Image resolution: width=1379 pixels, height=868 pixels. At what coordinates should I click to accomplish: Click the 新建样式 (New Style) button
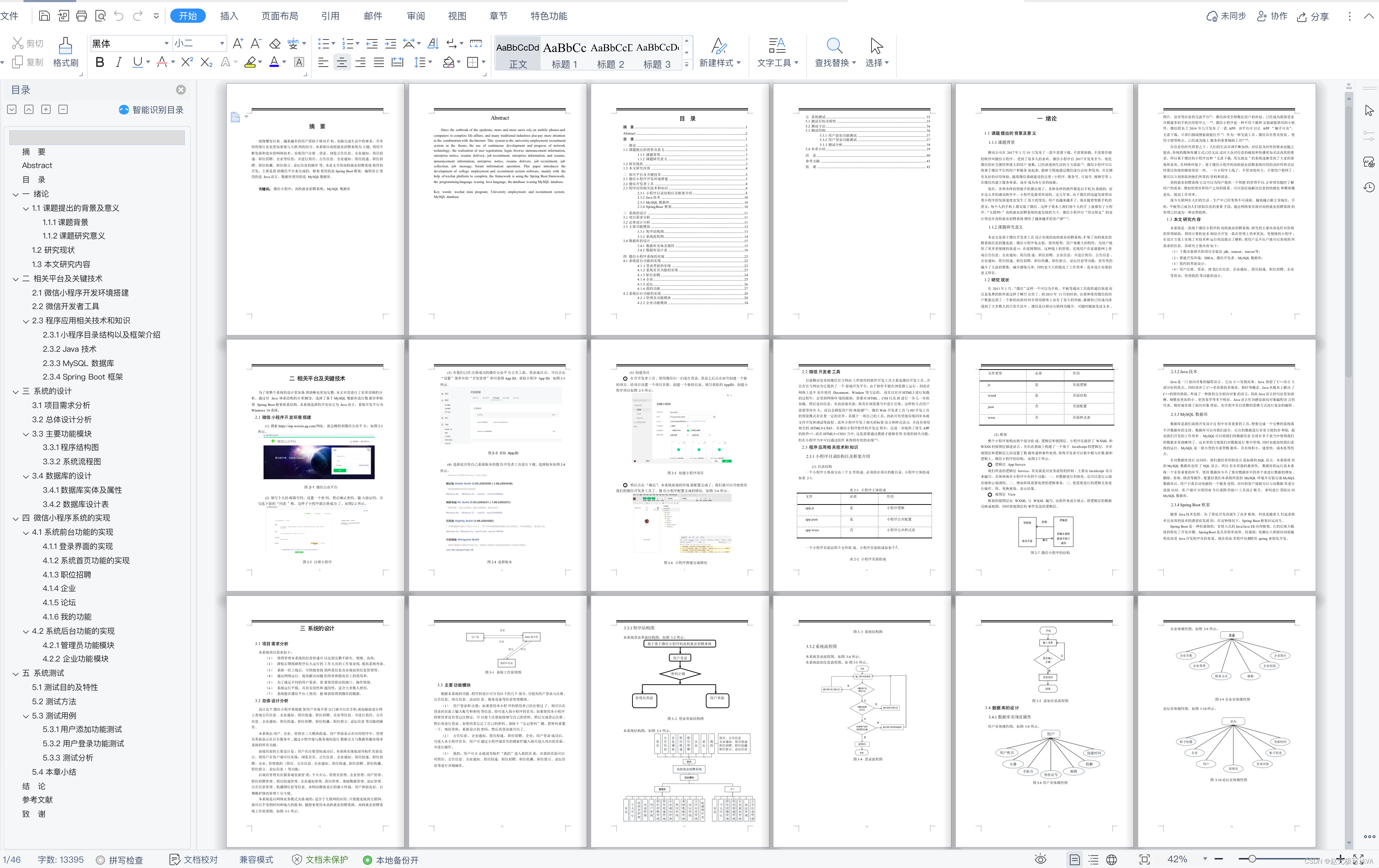[719, 53]
